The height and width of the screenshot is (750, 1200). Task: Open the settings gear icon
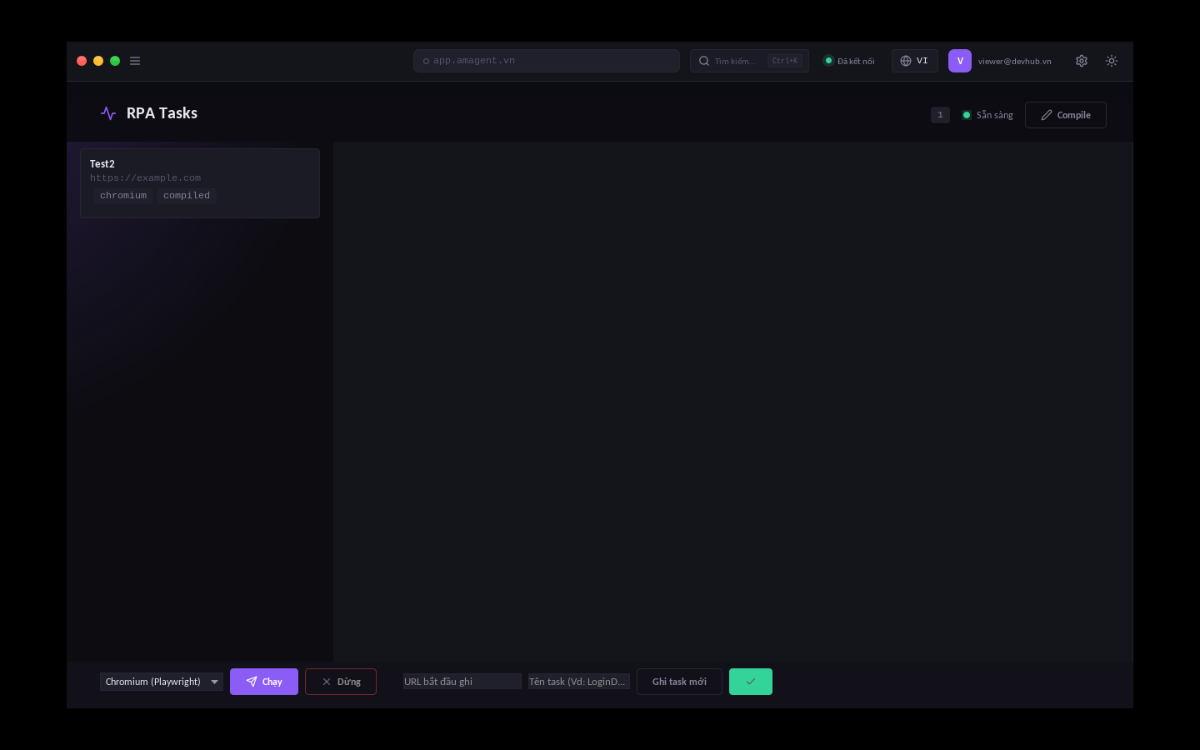click(x=1081, y=61)
